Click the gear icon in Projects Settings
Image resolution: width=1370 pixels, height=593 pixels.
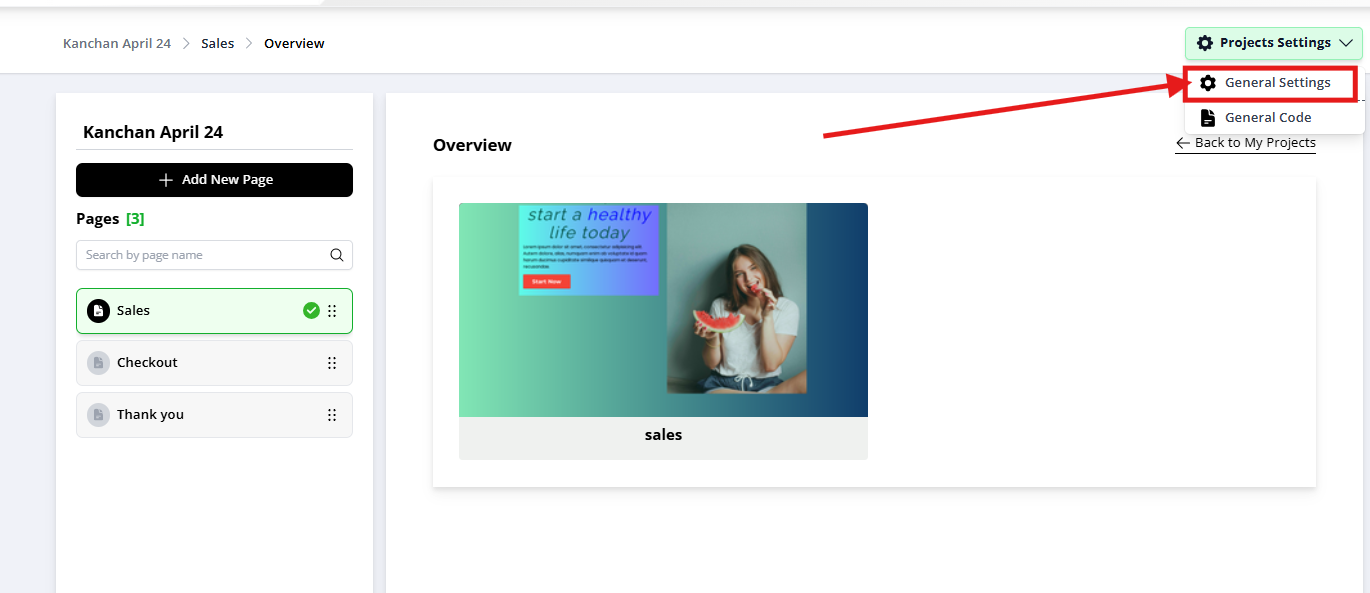point(1205,43)
